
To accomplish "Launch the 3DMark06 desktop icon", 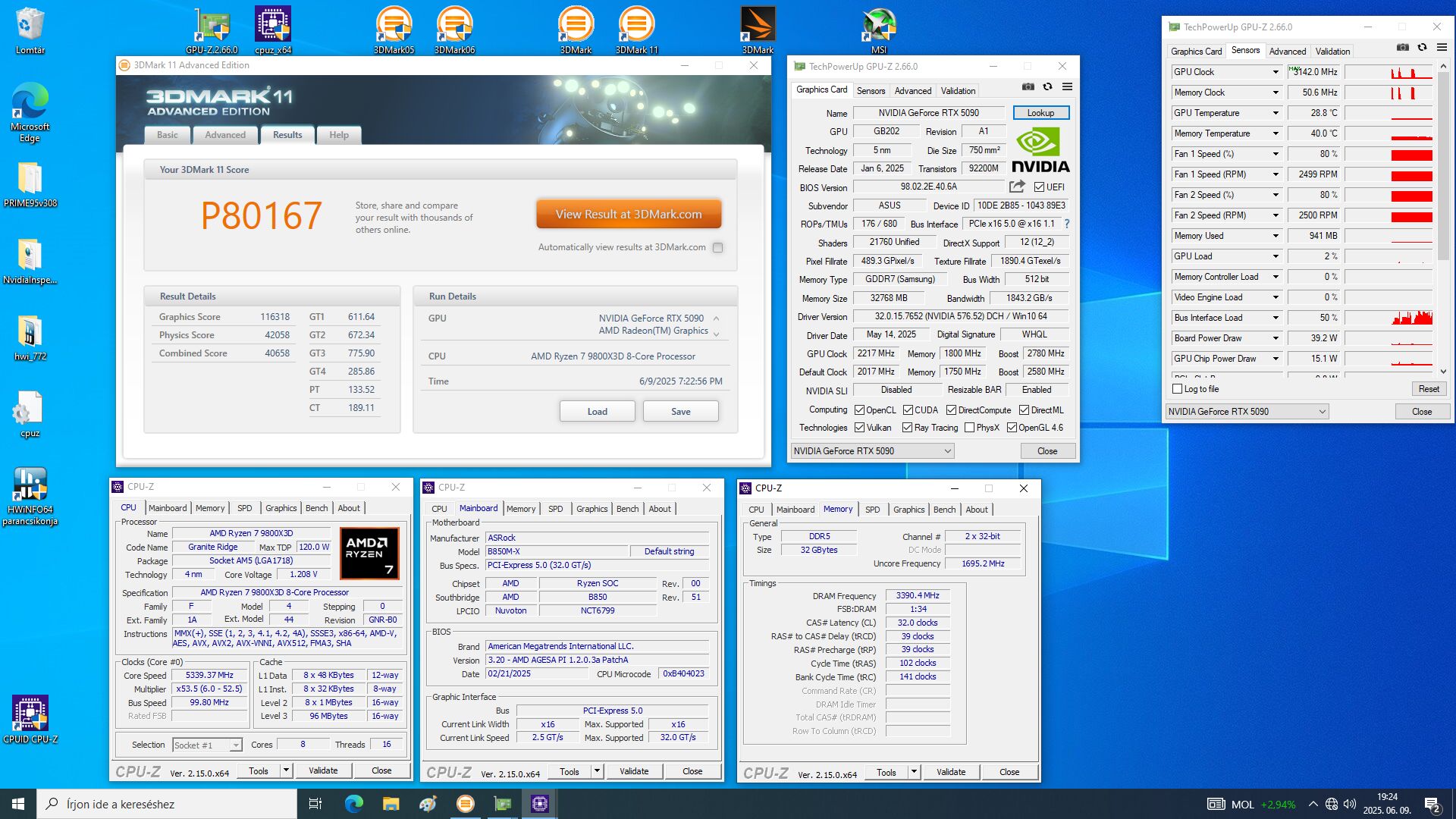I will click(454, 30).
